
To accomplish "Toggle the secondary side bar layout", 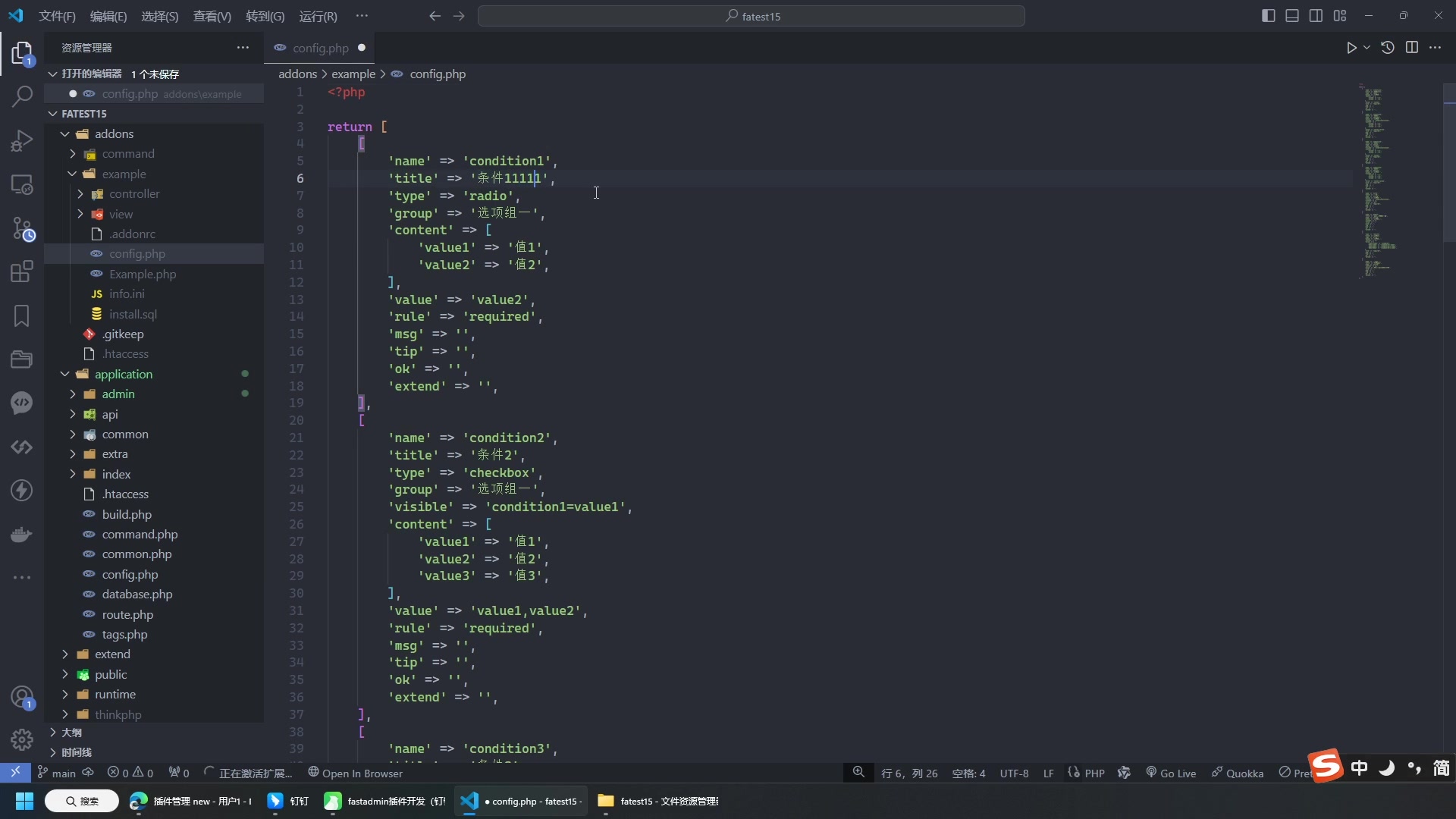I will [x=1316, y=16].
